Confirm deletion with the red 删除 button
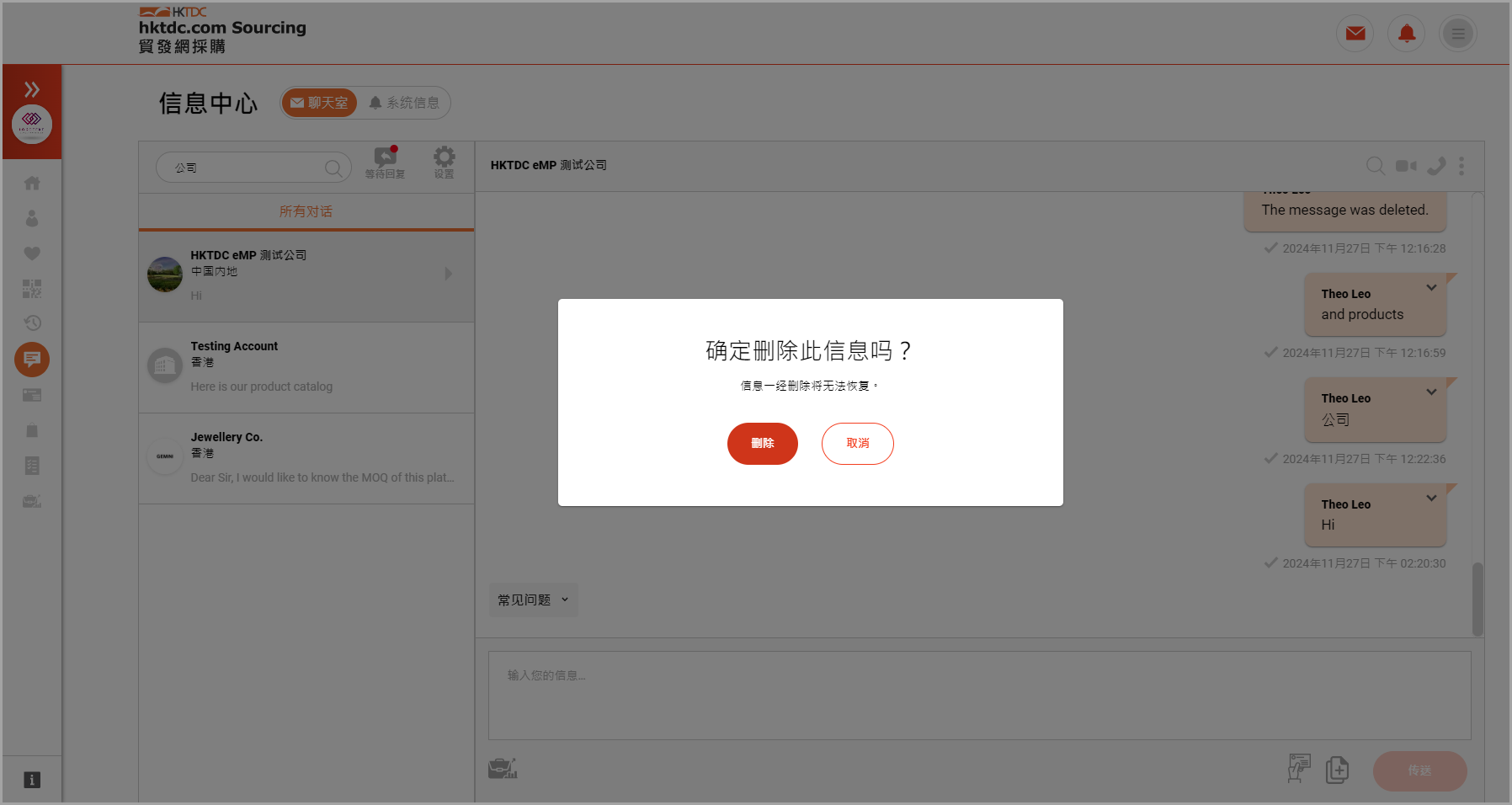 762,444
